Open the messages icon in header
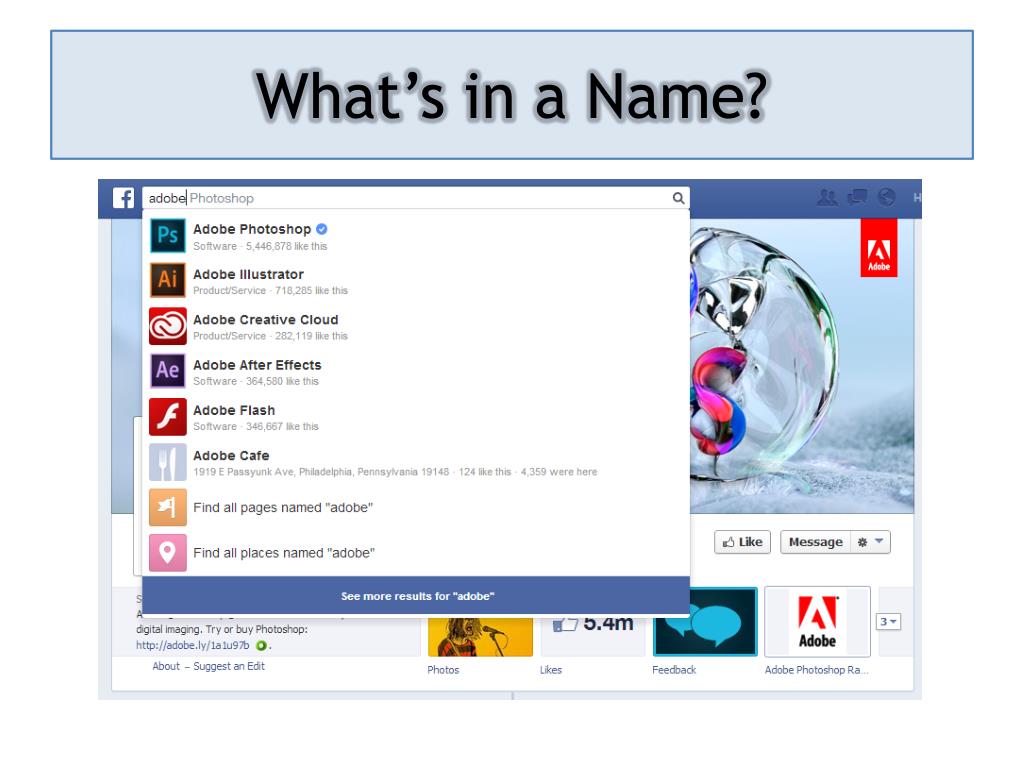Screen dimensions: 1024x768 pyautogui.click(x=857, y=197)
